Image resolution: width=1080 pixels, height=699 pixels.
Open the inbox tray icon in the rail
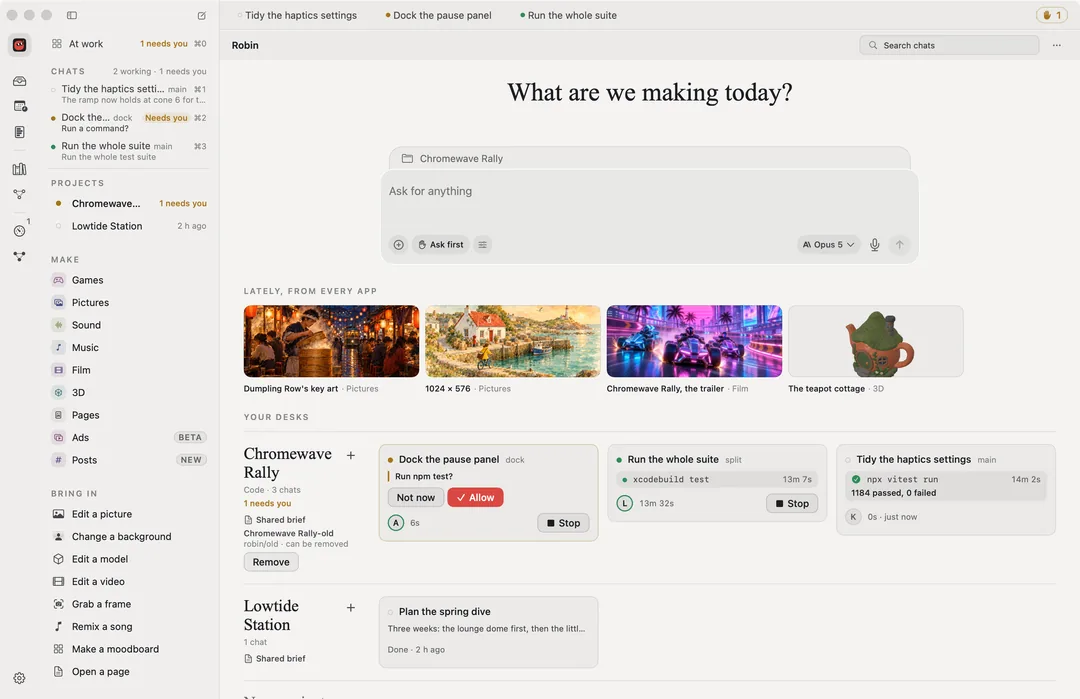click(19, 81)
